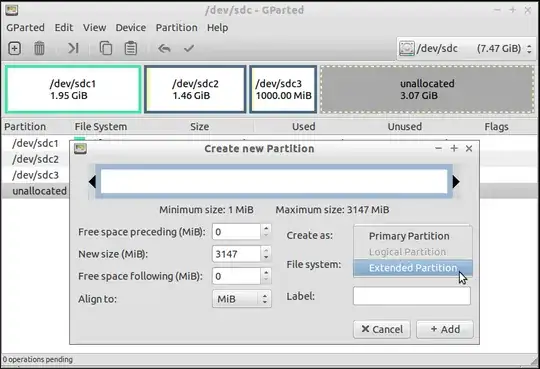
Task: Click the New size field showing 3147
Action: pos(236,254)
